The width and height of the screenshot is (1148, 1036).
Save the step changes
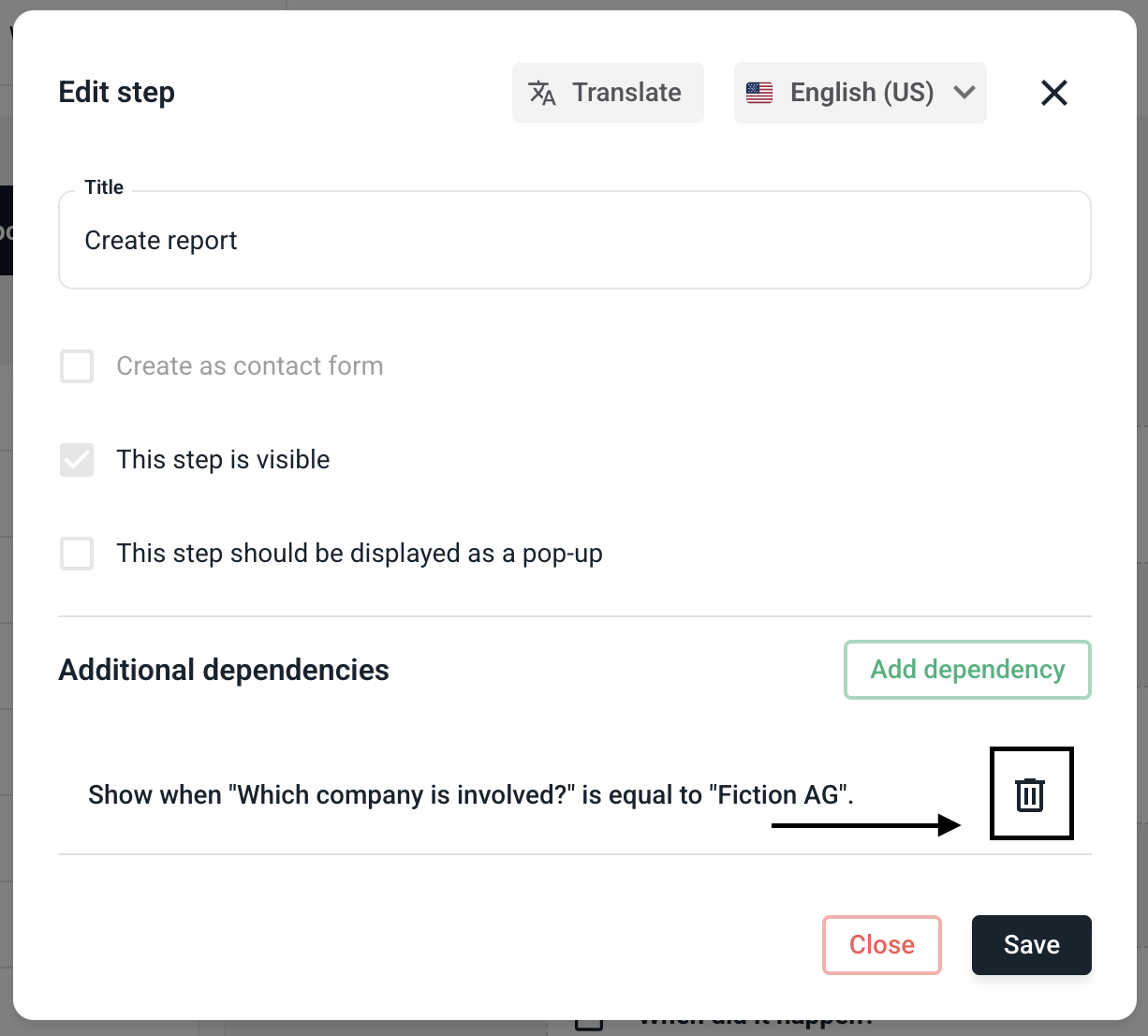(x=1031, y=944)
